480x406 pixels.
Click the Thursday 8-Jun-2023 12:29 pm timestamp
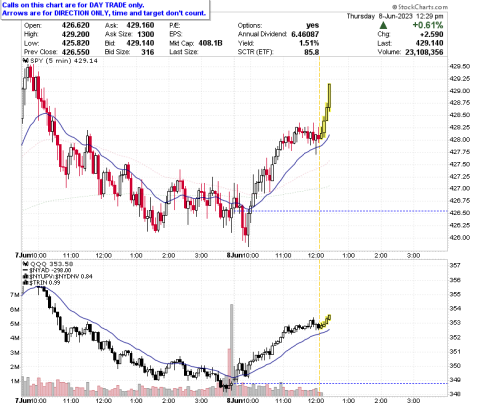(395, 16)
